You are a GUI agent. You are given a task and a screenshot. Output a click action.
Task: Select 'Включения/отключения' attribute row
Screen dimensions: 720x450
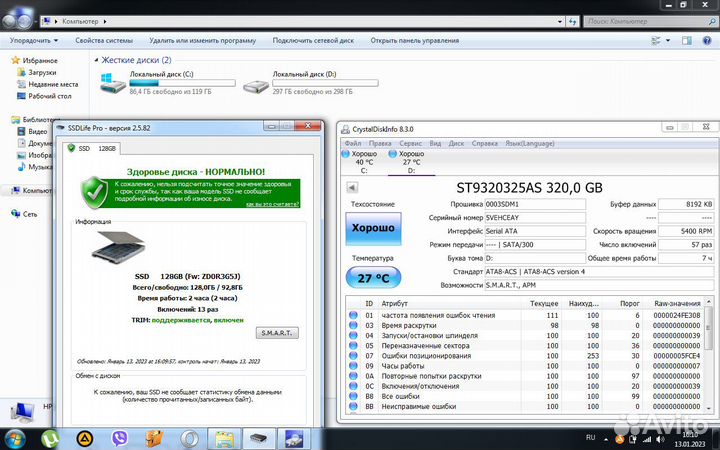point(525,386)
